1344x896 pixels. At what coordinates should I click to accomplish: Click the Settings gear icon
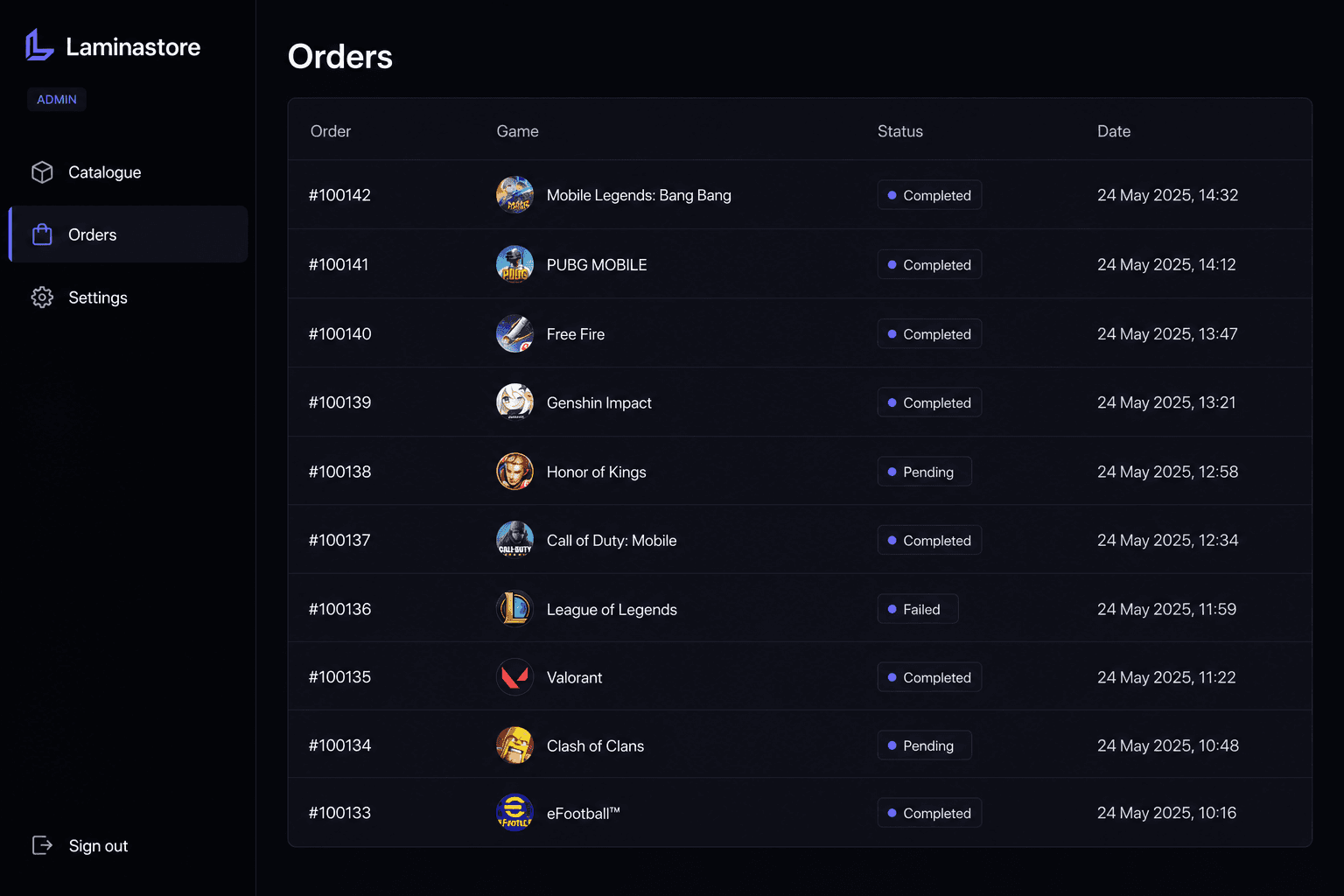(x=42, y=297)
